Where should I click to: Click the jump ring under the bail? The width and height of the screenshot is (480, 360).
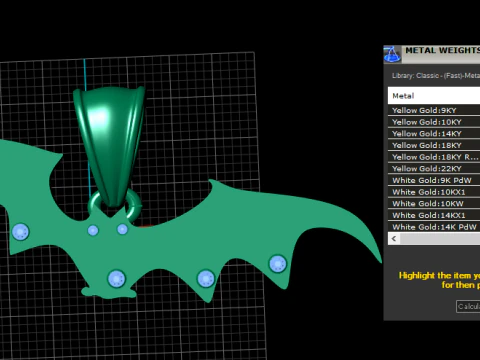tap(135, 206)
